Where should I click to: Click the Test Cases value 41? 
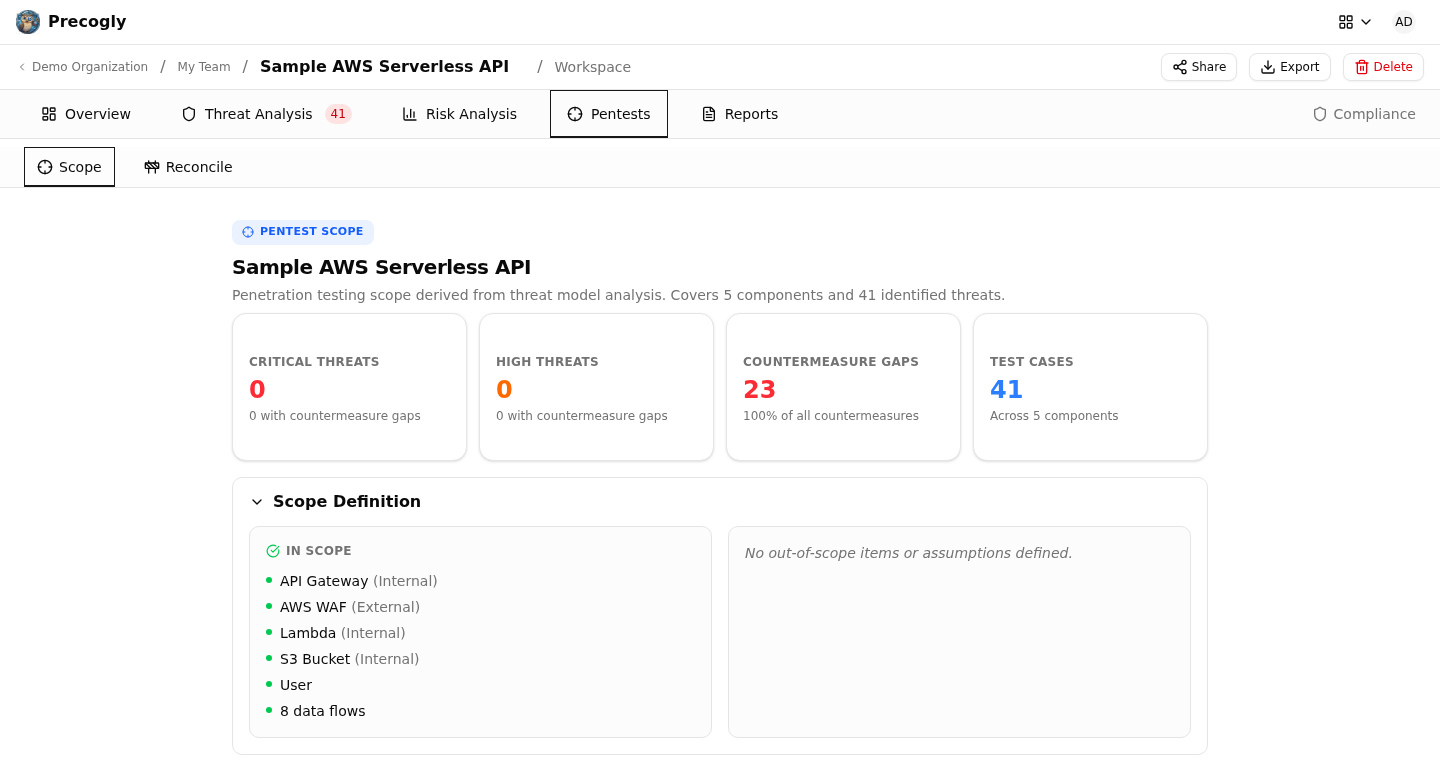click(1006, 390)
